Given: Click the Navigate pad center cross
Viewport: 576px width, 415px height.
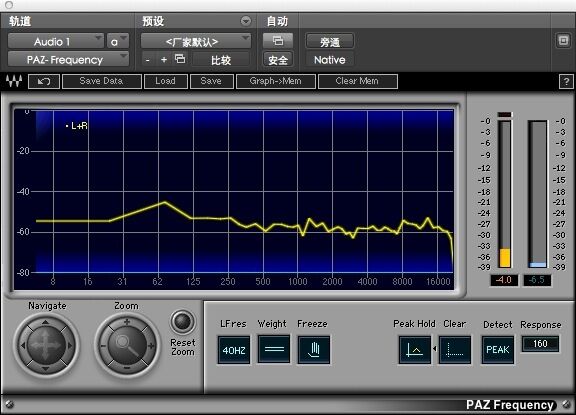Looking at the screenshot, I should tap(46, 346).
